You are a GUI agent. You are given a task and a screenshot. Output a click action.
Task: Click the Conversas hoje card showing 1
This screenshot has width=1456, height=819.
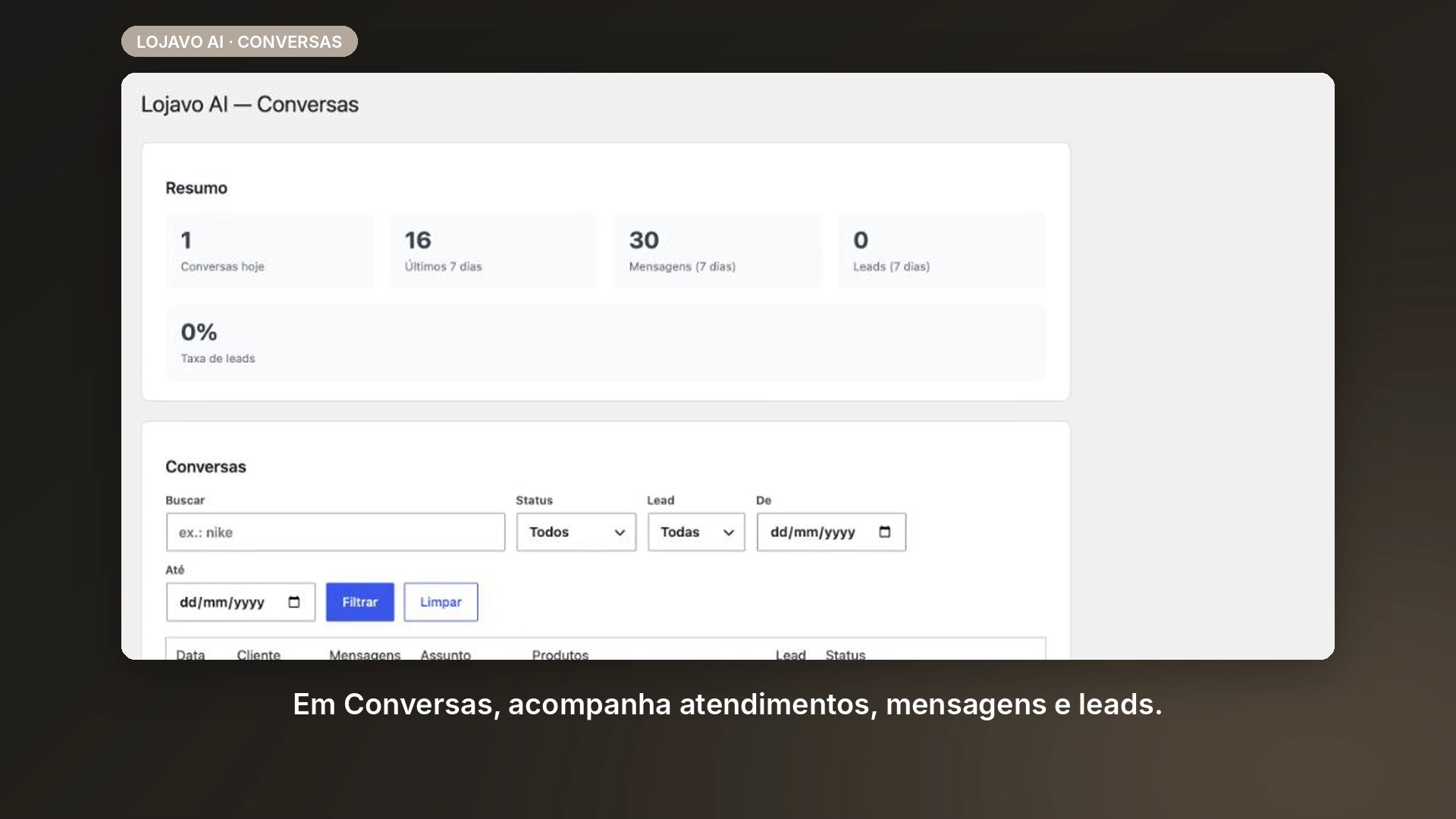point(269,251)
